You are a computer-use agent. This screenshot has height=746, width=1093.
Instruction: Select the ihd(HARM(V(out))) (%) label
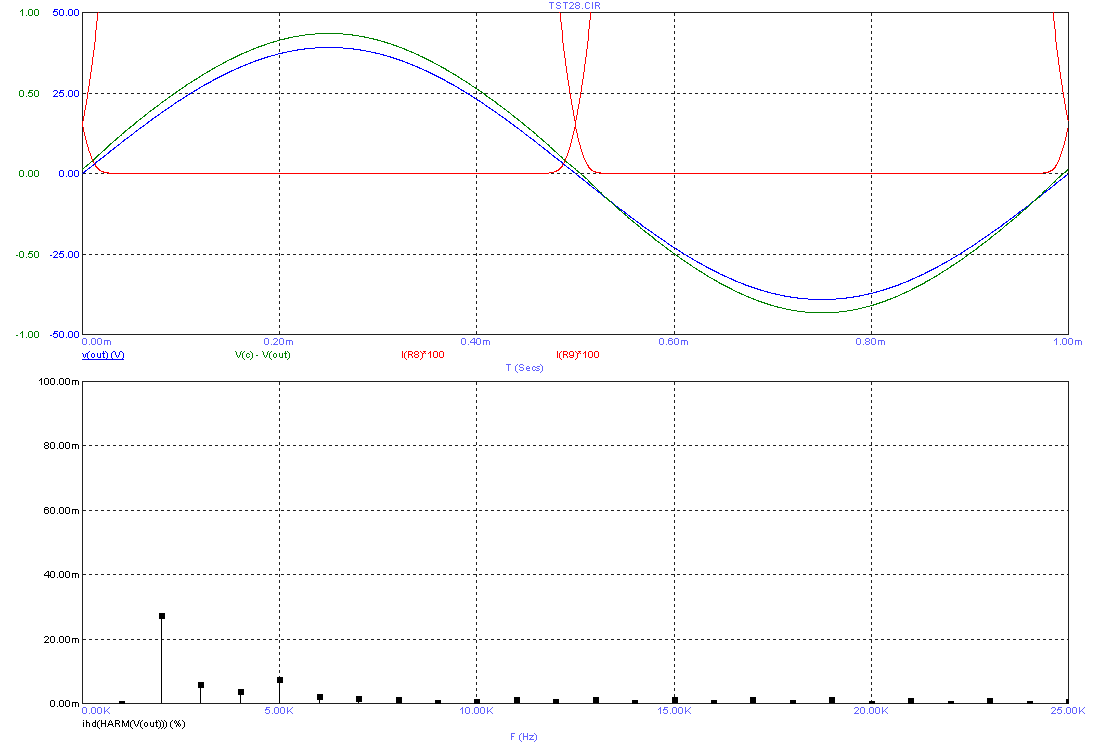tap(134, 724)
